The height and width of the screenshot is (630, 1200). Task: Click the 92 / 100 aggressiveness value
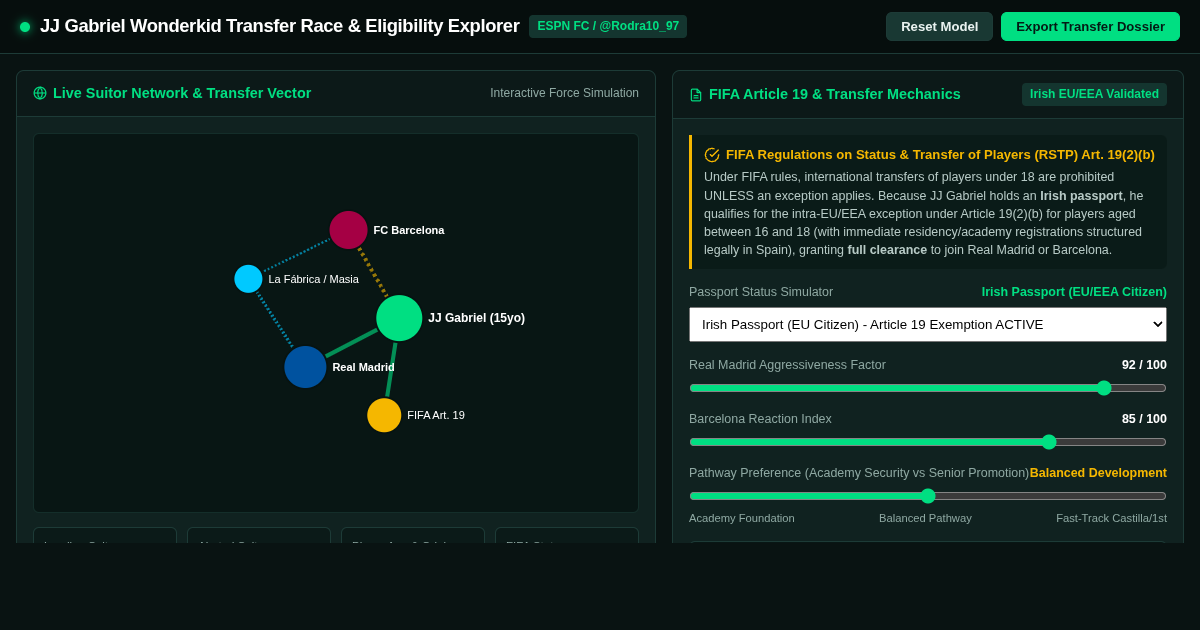(x=1144, y=365)
